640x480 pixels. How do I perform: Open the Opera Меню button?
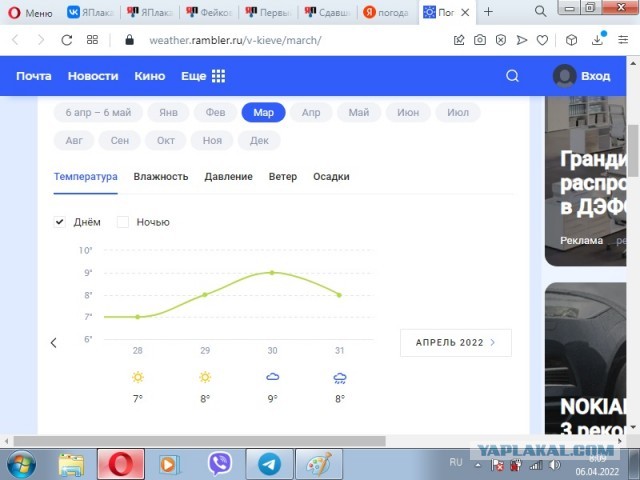point(31,12)
